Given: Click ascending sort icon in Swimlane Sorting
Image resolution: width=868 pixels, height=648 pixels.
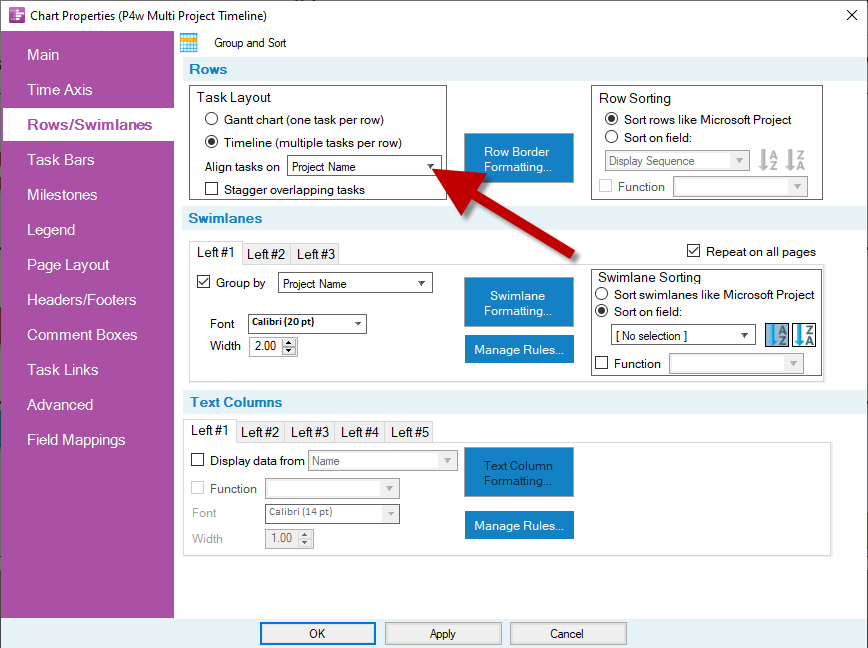Looking at the screenshot, I should [x=776, y=336].
